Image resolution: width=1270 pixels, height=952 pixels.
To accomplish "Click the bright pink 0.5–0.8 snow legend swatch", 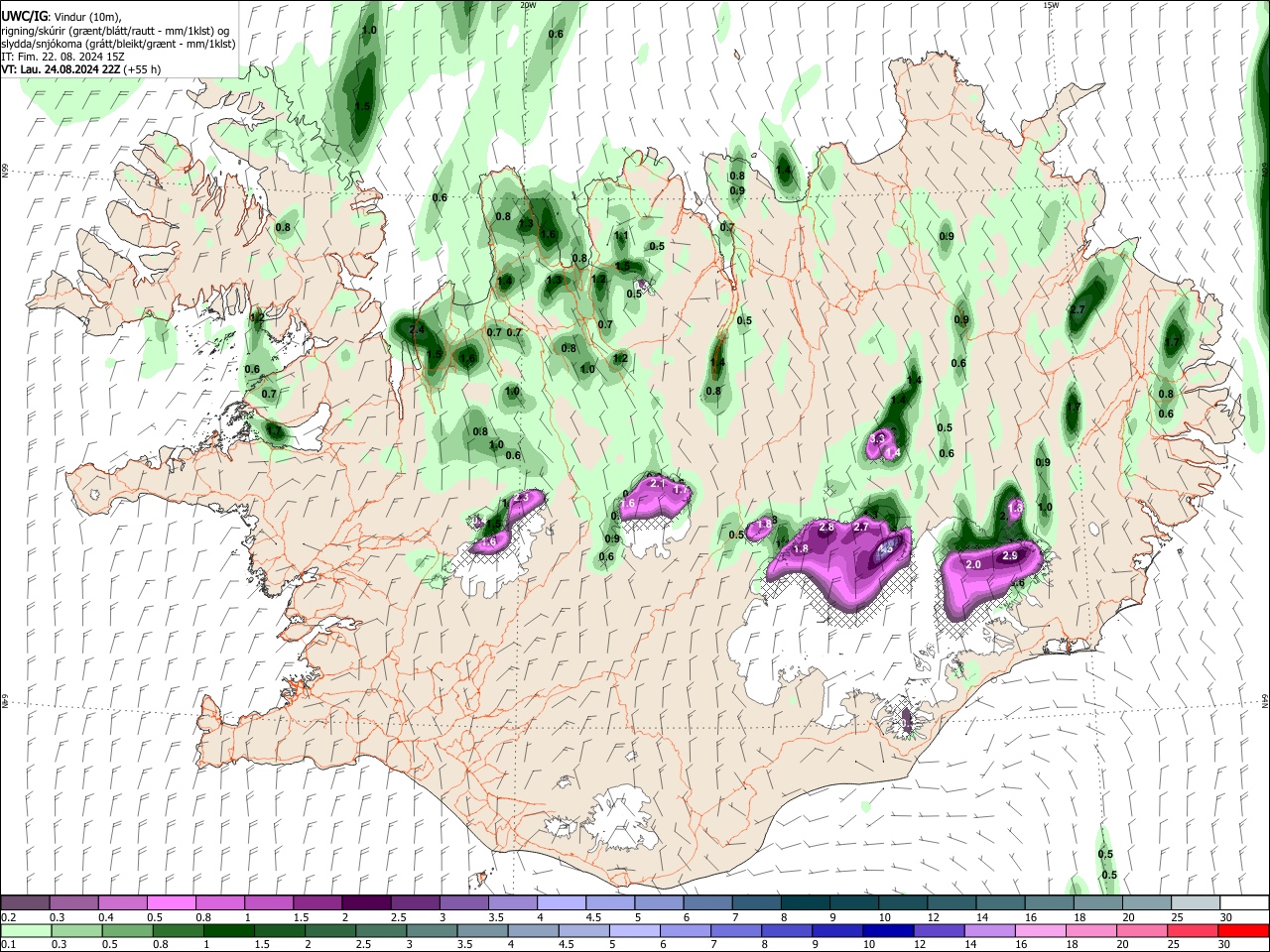I will (x=172, y=903).
